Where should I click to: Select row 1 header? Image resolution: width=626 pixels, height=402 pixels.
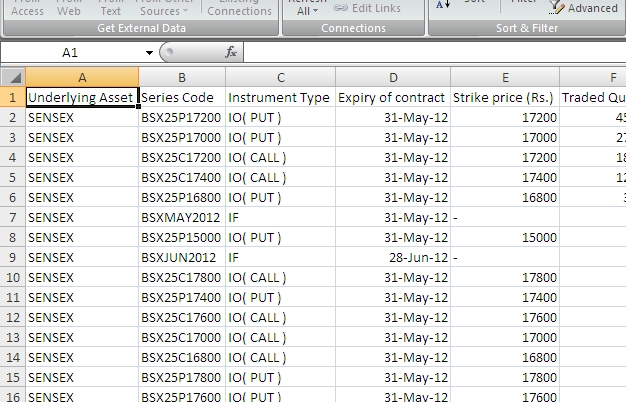[x=13, y=97]
